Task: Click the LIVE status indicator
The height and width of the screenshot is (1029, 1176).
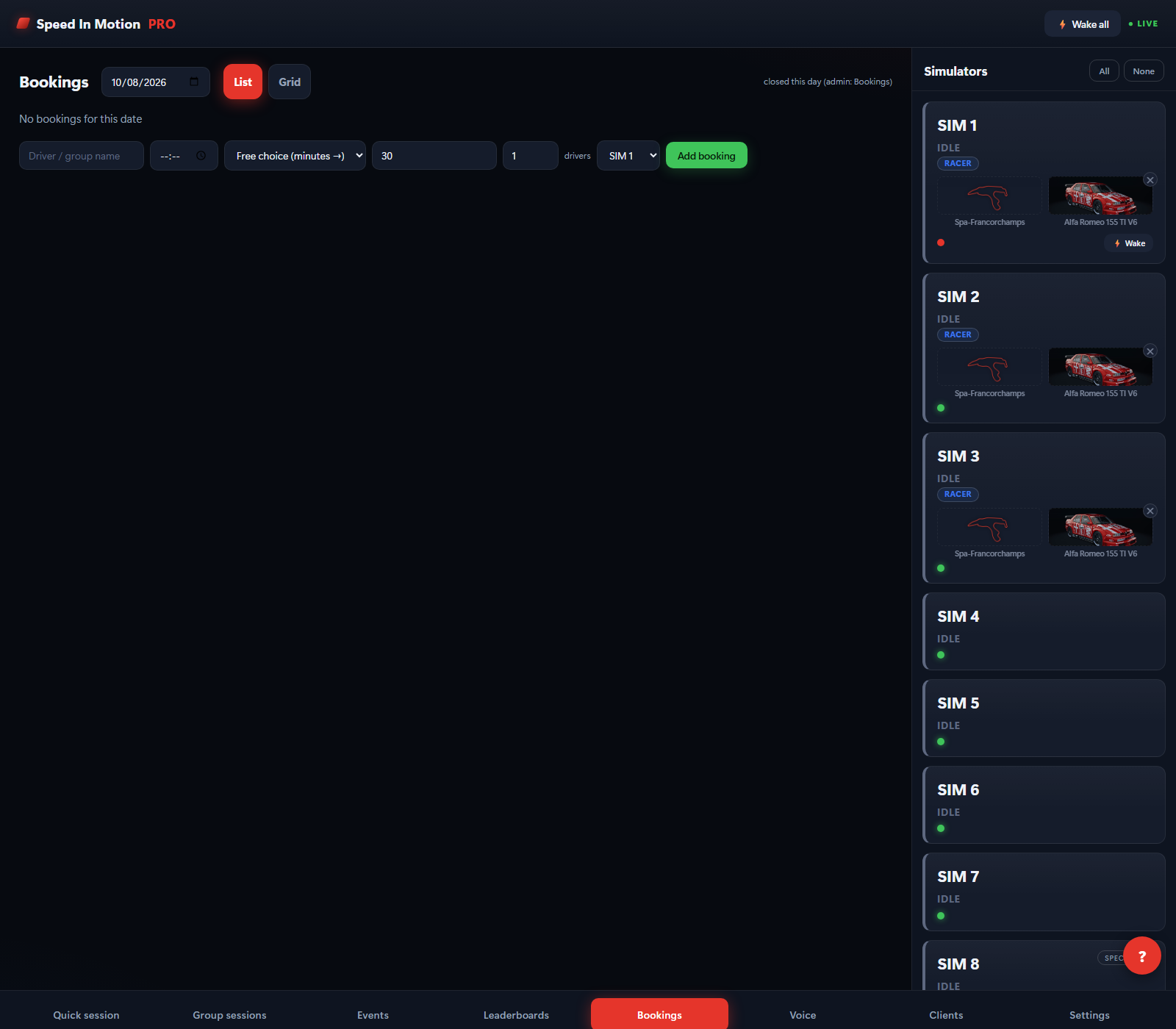Action: pyautogui.click(x=1143, y=24)
